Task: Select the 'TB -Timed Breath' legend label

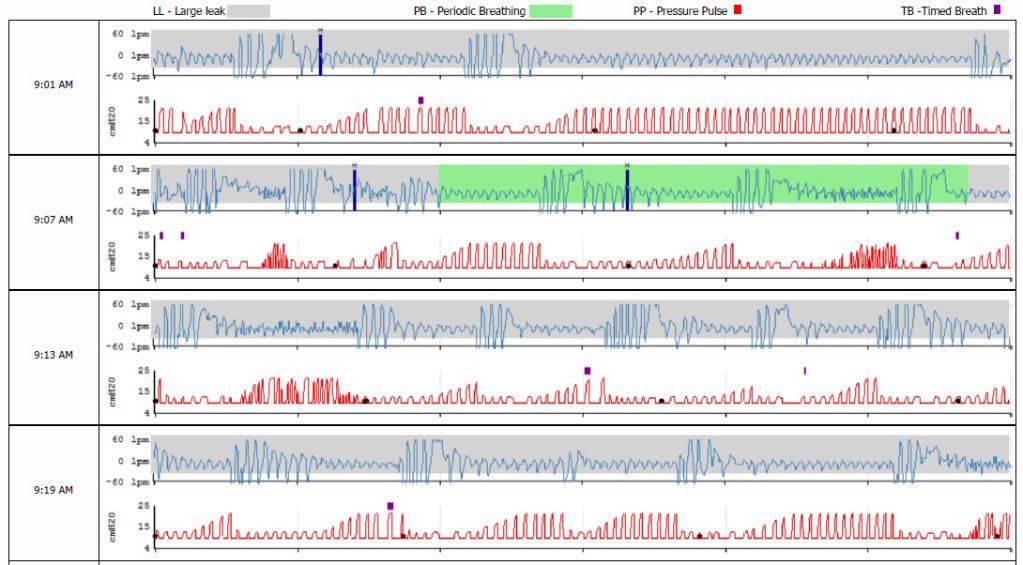Action: (x=943, y=11)
